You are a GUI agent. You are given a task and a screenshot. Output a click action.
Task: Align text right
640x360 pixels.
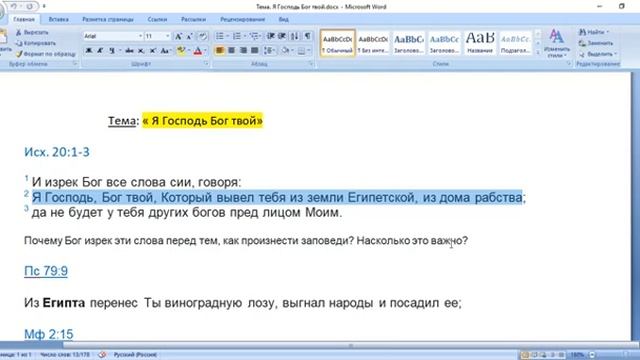click(243, 51)
